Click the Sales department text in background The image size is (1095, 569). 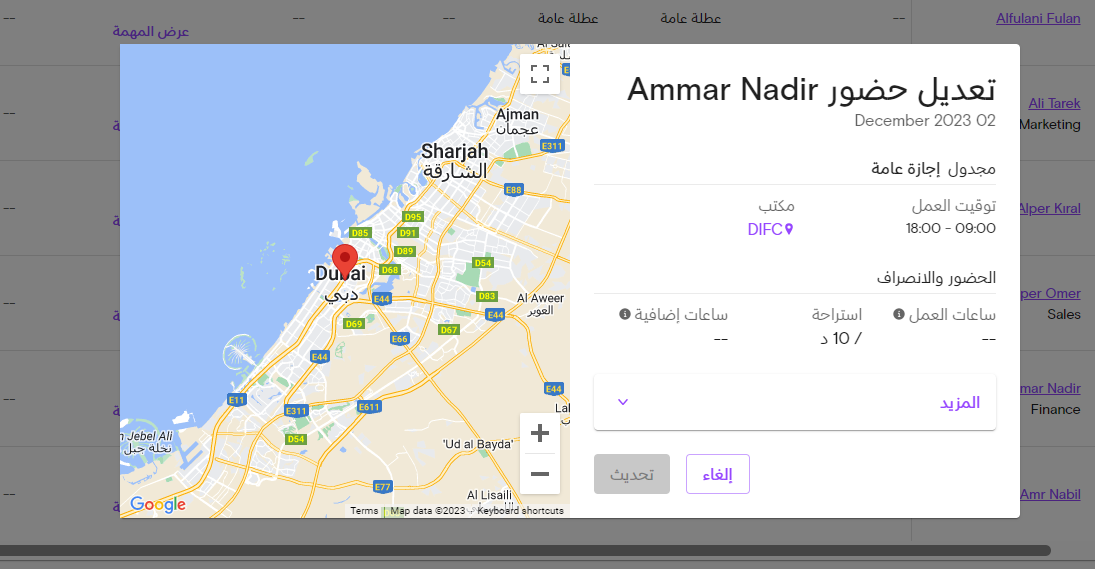point(1064,314)
